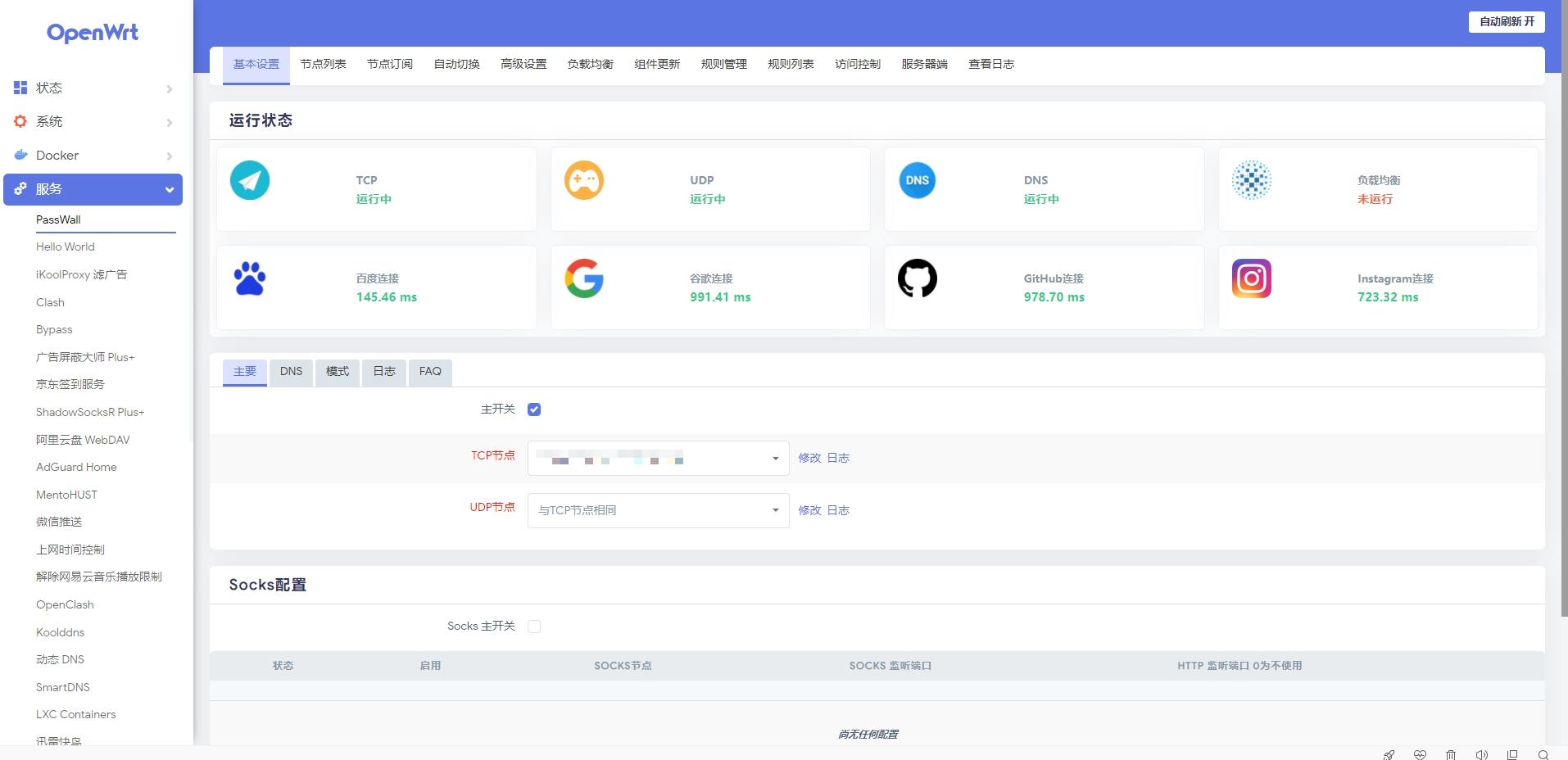Open the 访问控制 tab

pos(858,64)
